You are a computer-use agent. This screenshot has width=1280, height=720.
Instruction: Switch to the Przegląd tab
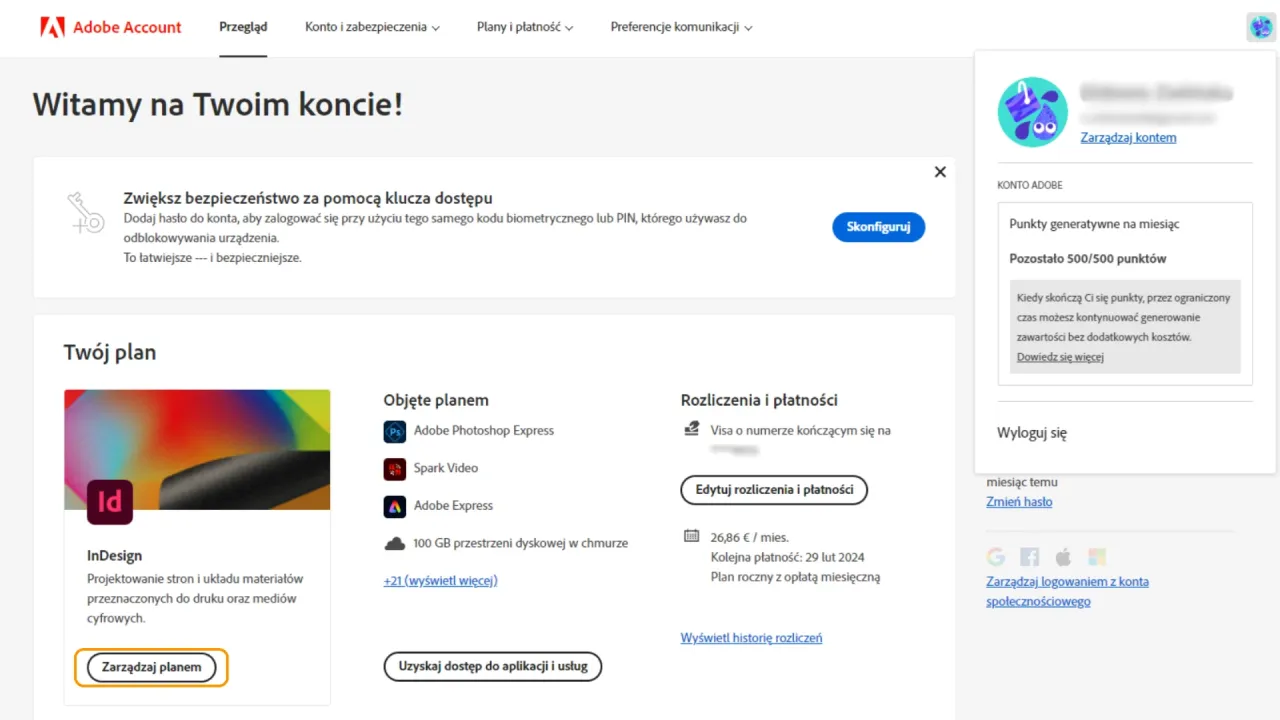(243, 27)
